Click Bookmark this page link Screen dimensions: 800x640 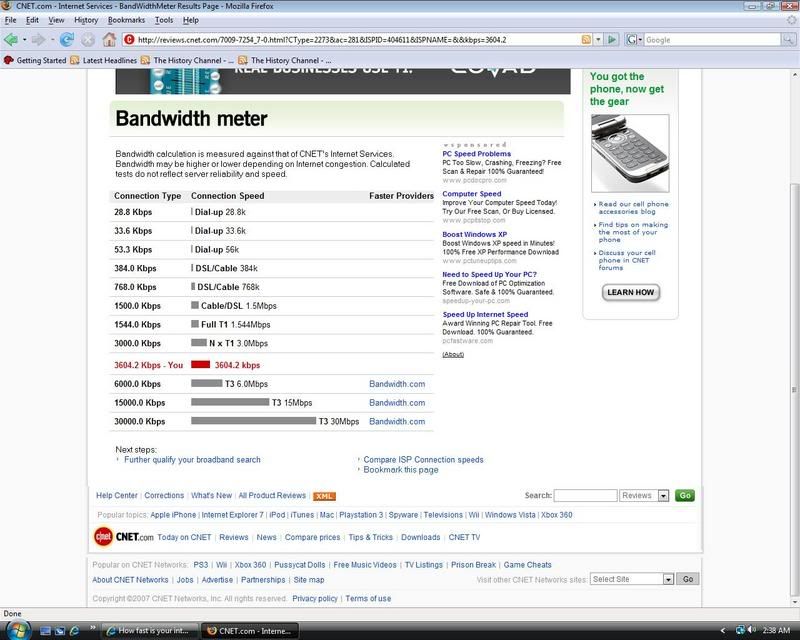[401, 470]
